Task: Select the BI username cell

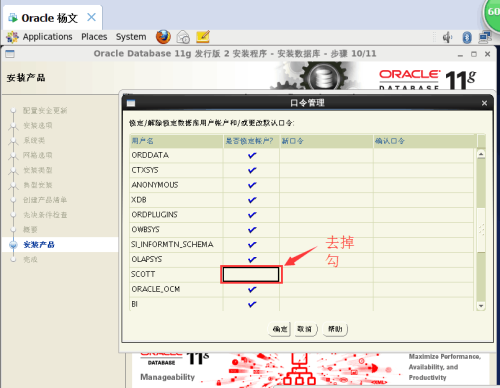Action: pyautogui.click(x=176, y=304)
